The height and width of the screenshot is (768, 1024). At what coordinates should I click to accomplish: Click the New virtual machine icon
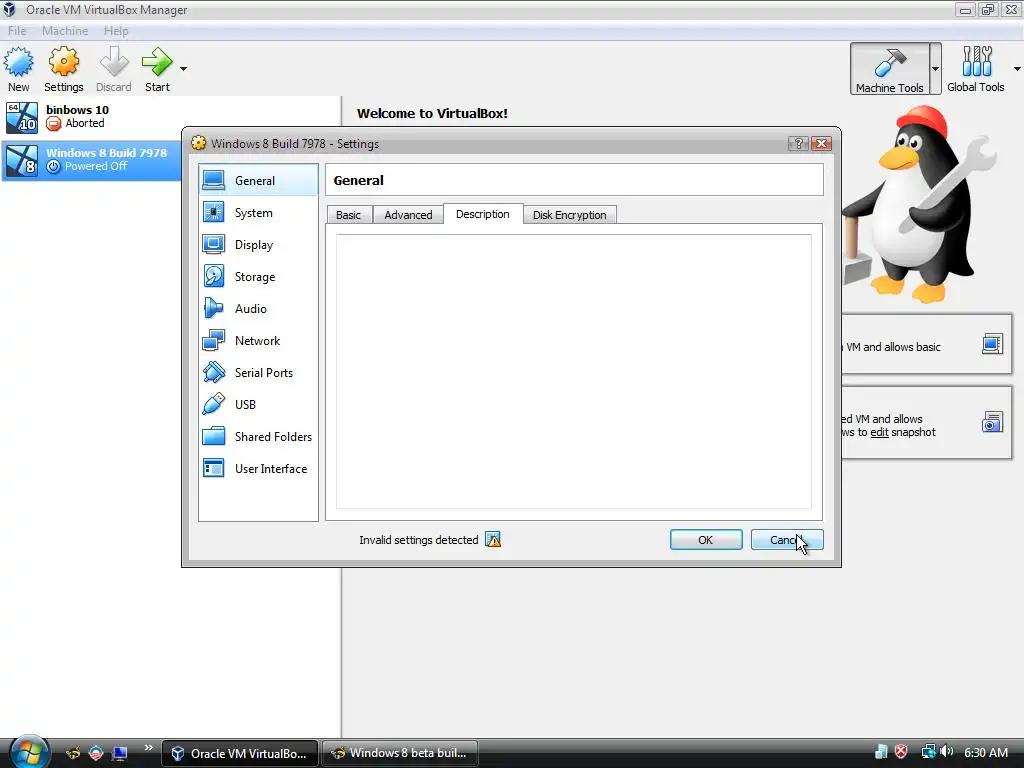(18, 69)
